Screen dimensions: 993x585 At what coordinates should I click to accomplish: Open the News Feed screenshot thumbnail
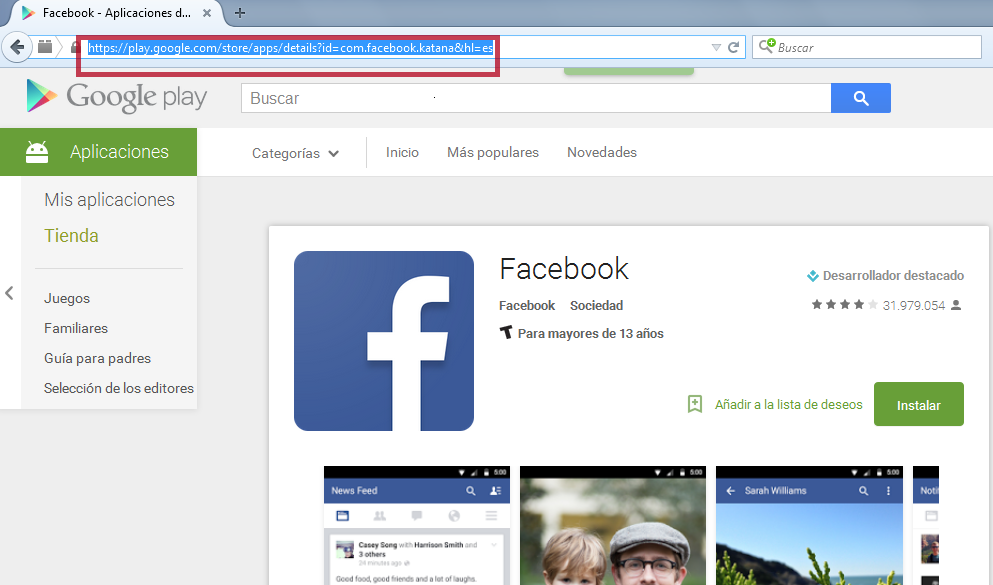click(417, 525)
